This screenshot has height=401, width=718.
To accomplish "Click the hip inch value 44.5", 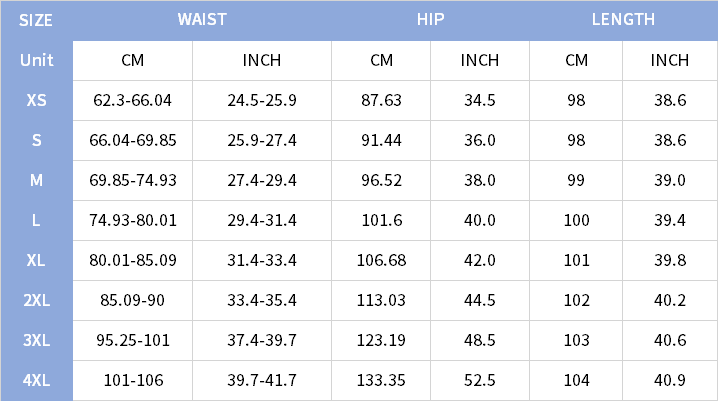I will point(480,300).
